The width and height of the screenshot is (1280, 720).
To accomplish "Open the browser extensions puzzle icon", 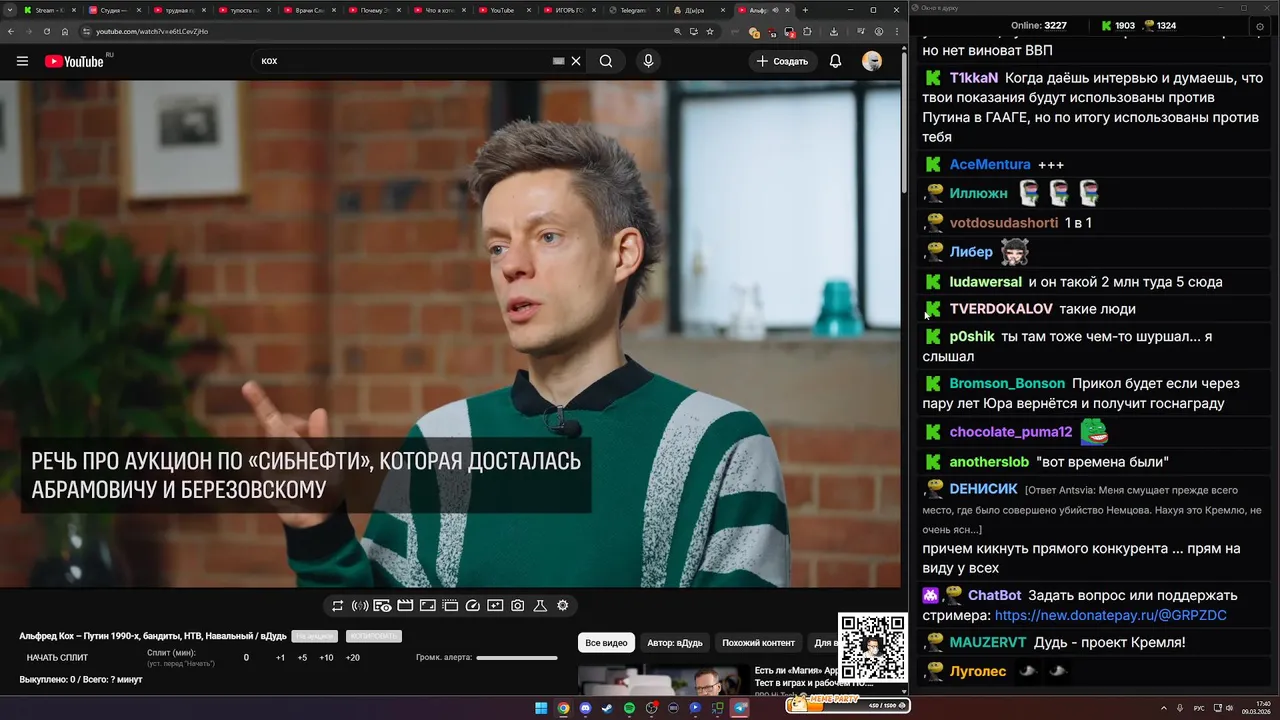I will point(807,31).
